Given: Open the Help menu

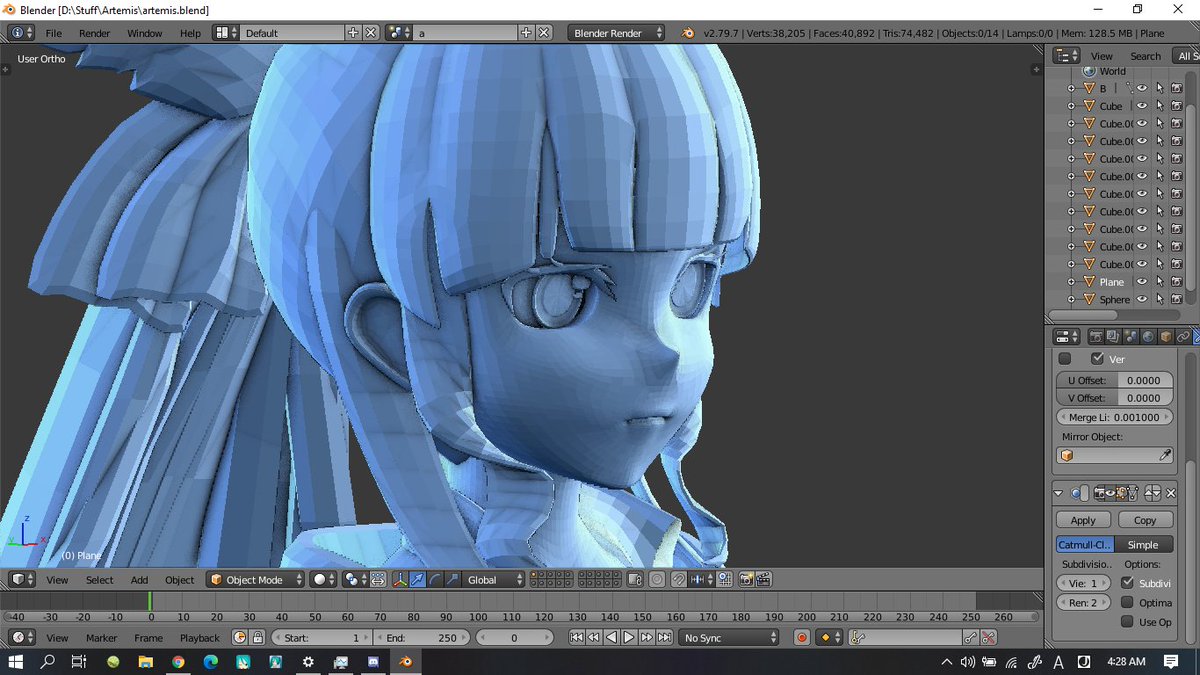Looking at the screenshot, I should pos(190,33).
